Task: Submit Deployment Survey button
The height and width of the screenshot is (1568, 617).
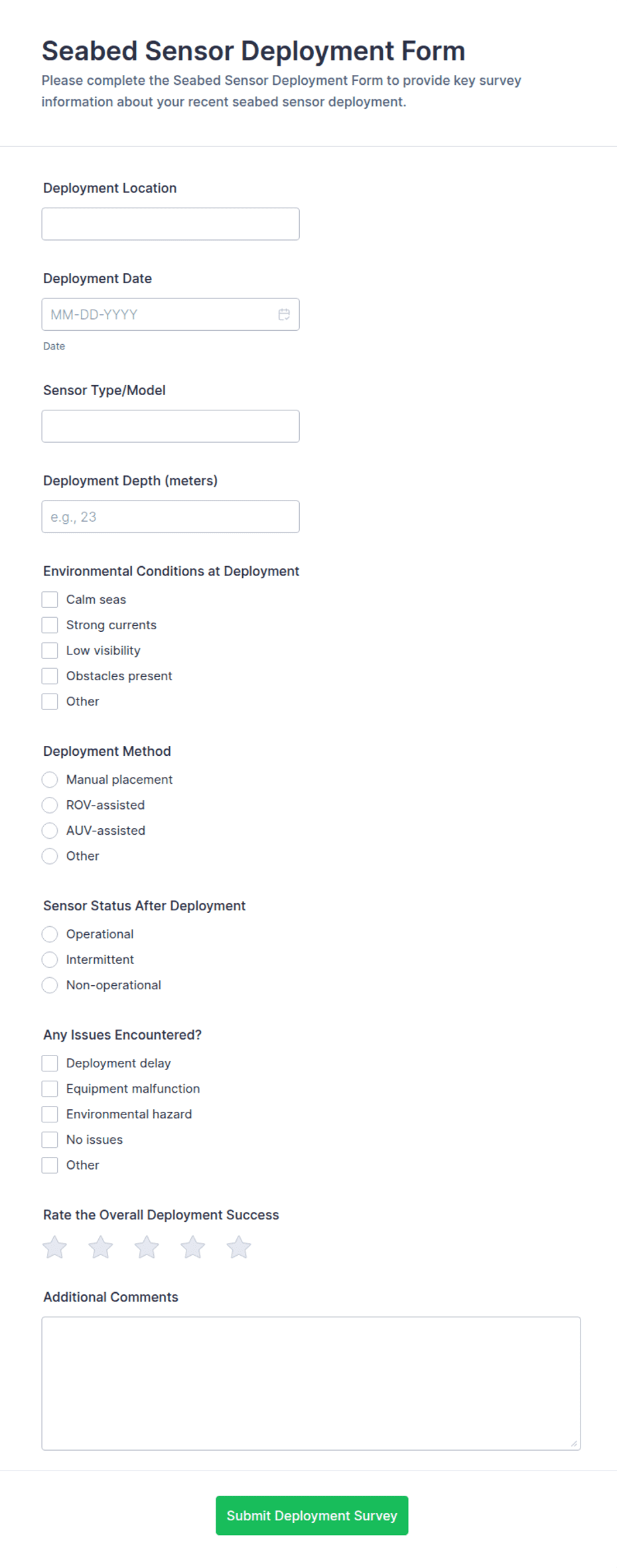Action: 312,1516
